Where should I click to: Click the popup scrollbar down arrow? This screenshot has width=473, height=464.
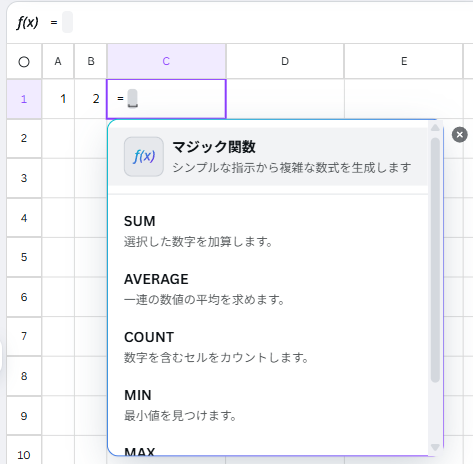(x=435, y=447)
